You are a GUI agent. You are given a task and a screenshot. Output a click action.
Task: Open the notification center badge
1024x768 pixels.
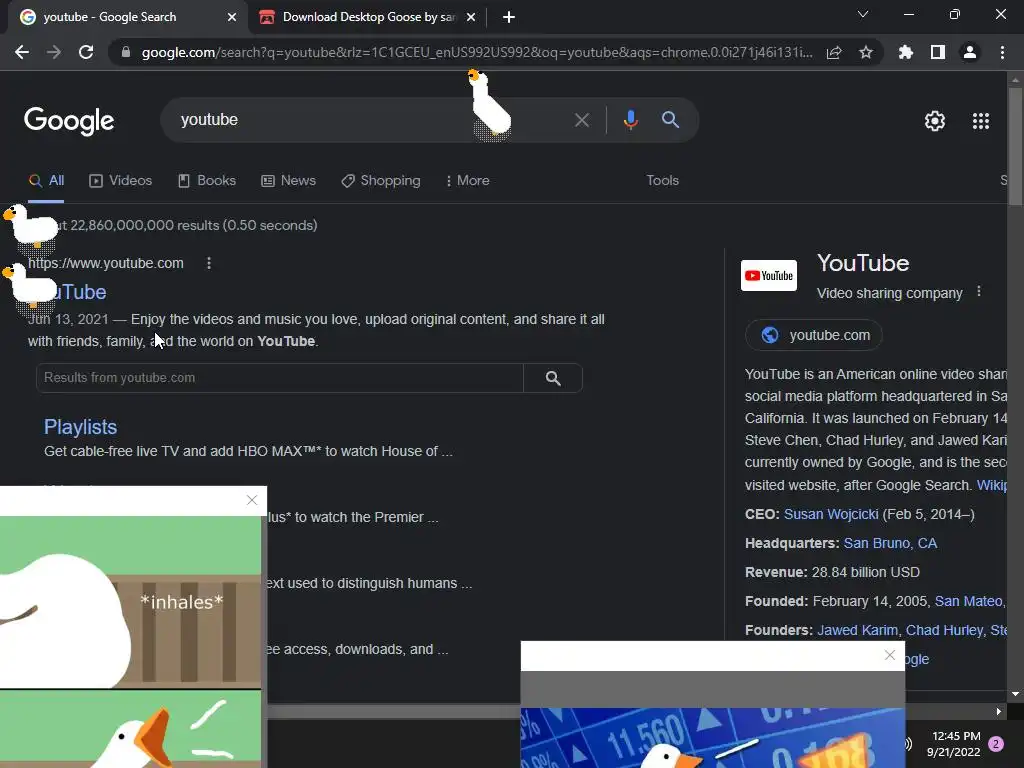996,744
